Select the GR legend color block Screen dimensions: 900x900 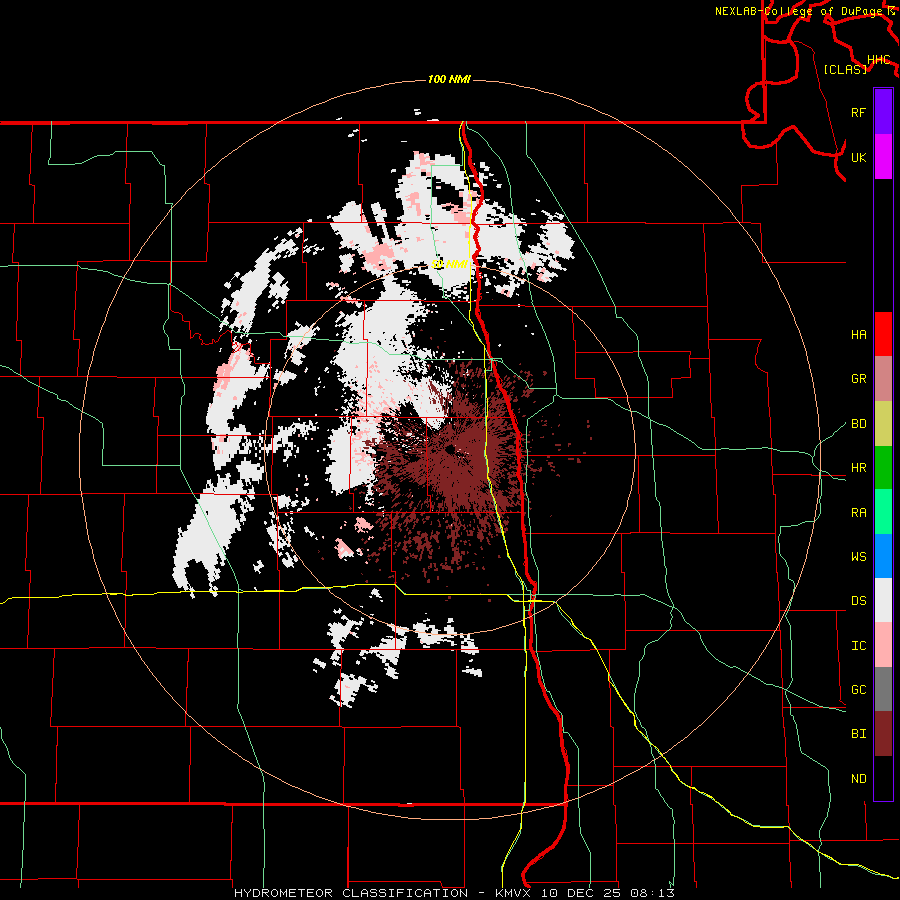coord(883,379)
